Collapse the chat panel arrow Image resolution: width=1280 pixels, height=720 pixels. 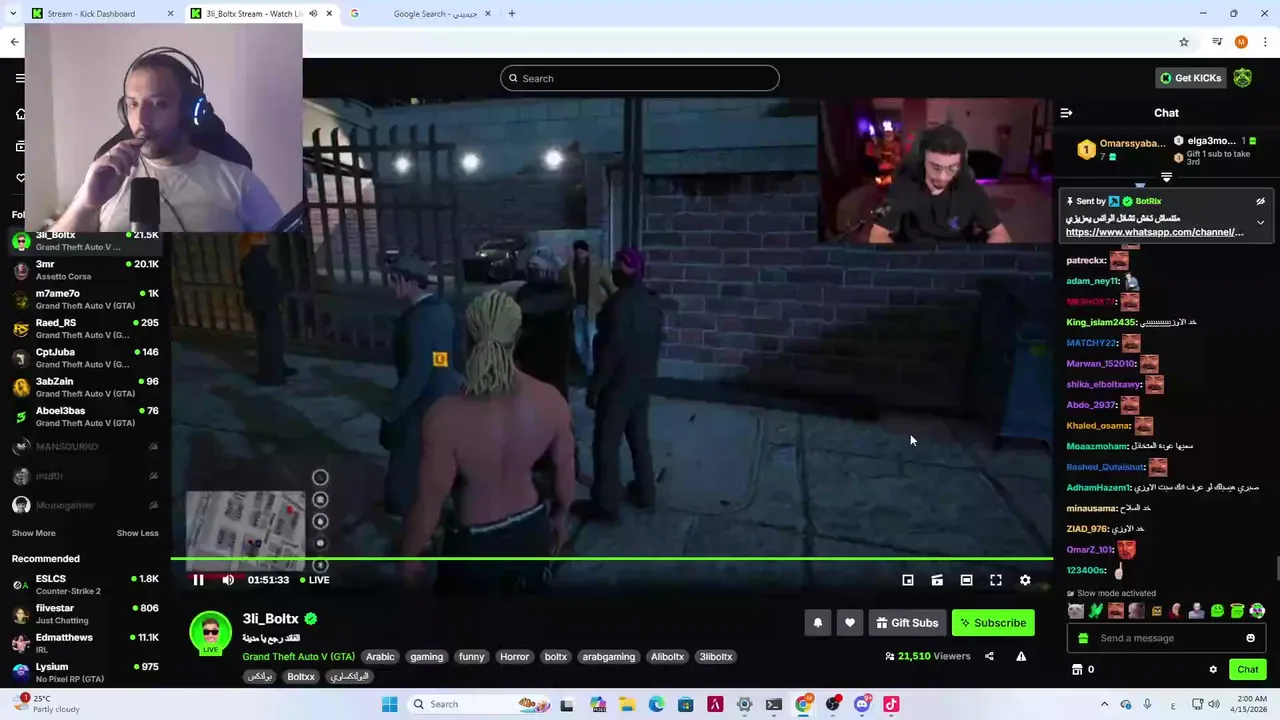[x=1066, y=113]
